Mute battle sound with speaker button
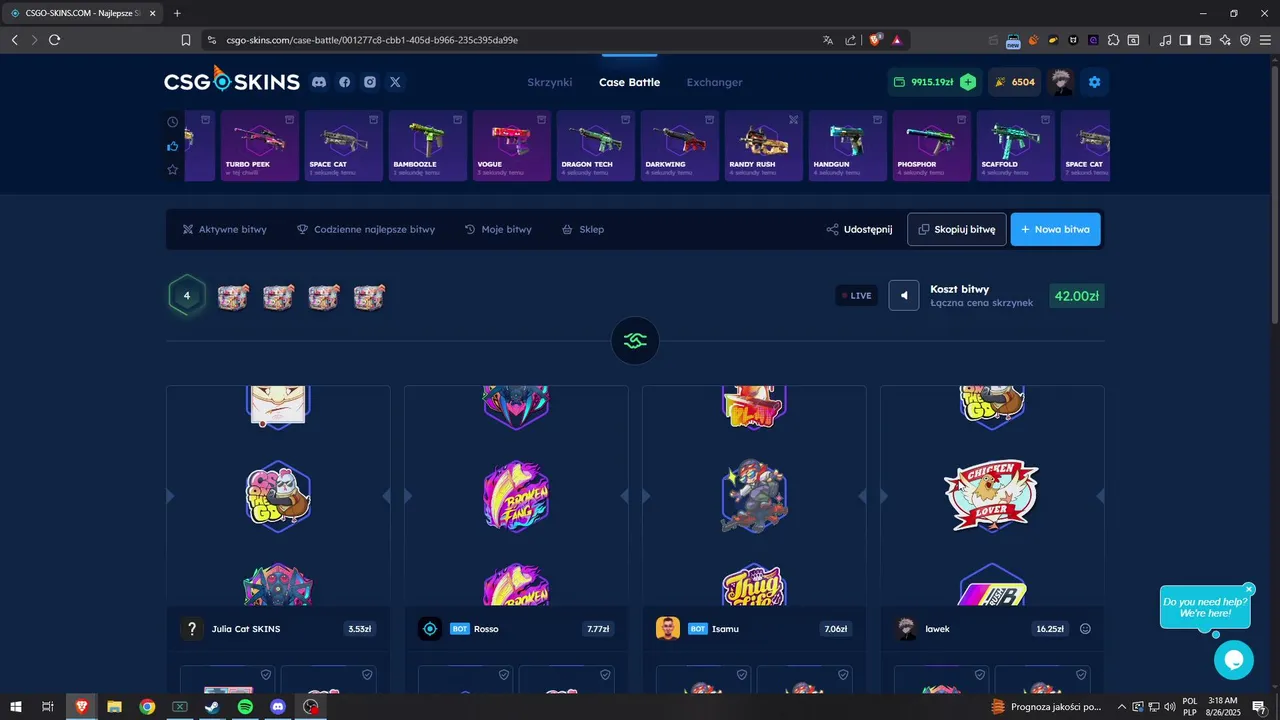This screenshot has width=1280, height=720. click(904, 295)
